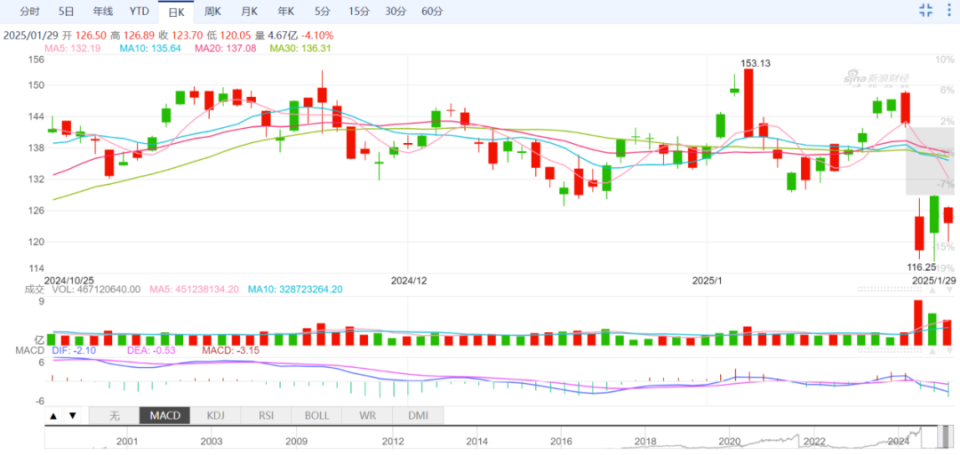Click the 153.13 high candlestick
The width and height of the screenshot is (960, 455).
[x=748, y=102]
